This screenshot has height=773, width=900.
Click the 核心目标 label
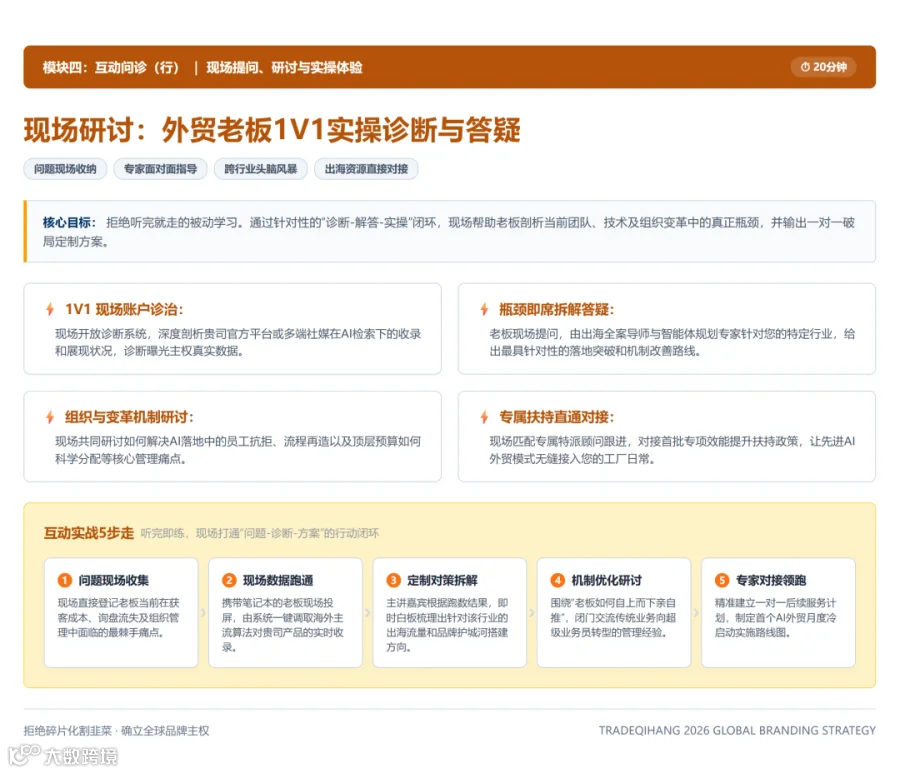(69, 223)
